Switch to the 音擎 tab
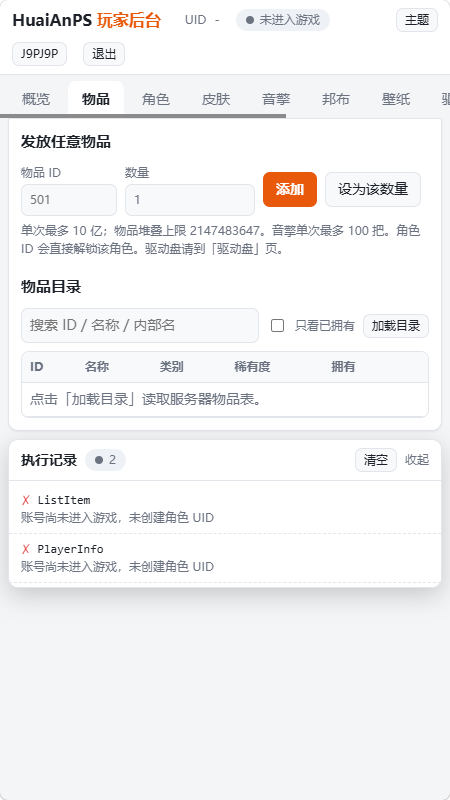The height and width of the screenshot is (800, 450). 276,99
